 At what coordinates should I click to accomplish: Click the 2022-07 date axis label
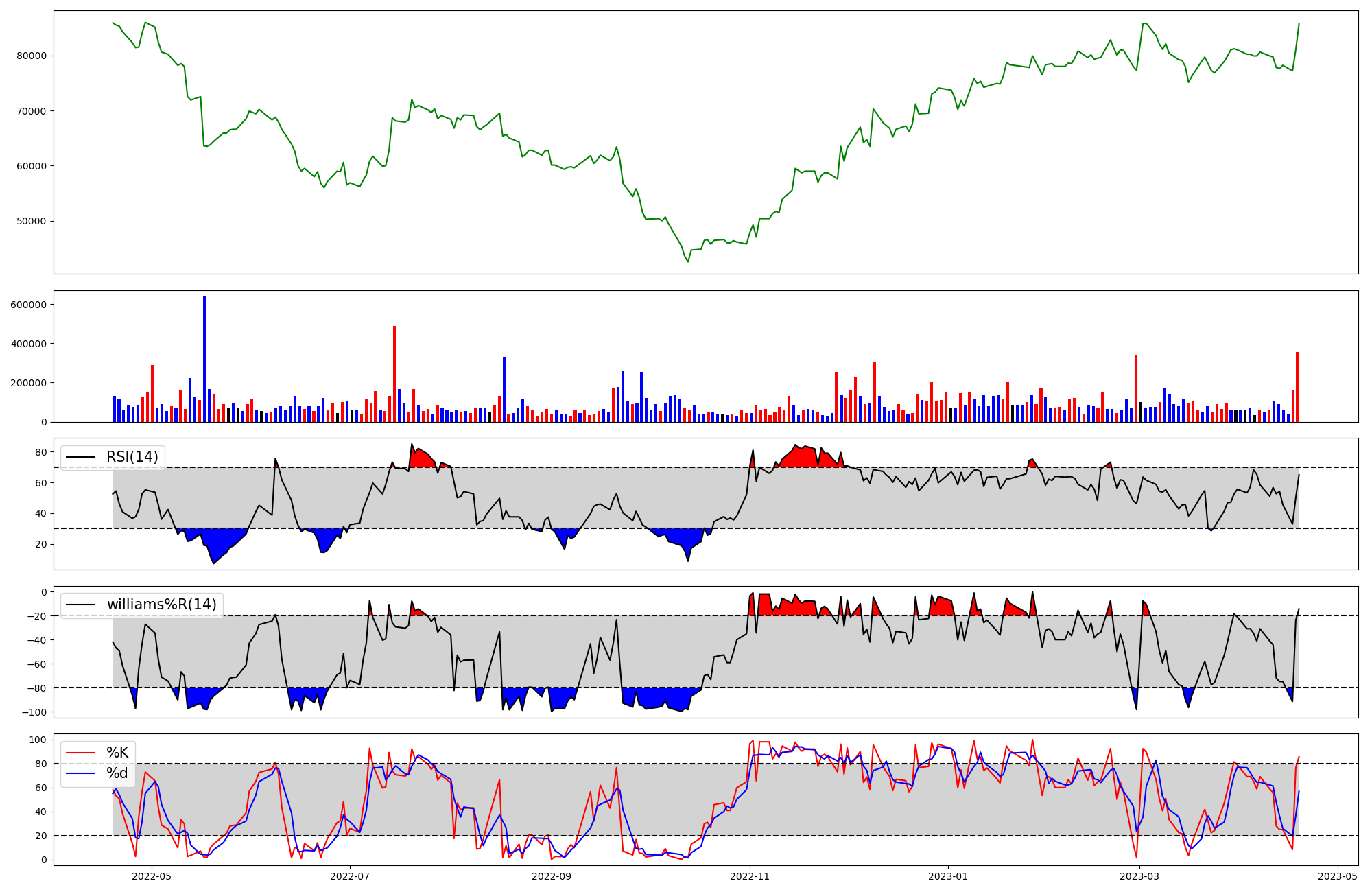350,876
